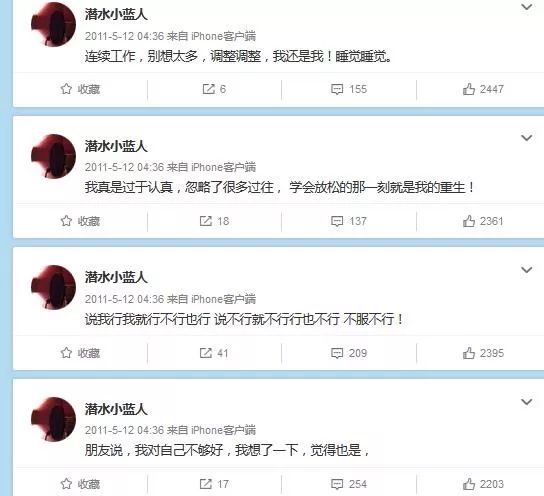View the 209 comments
Viewport: 544px width, 496px height.
point(349,353)
